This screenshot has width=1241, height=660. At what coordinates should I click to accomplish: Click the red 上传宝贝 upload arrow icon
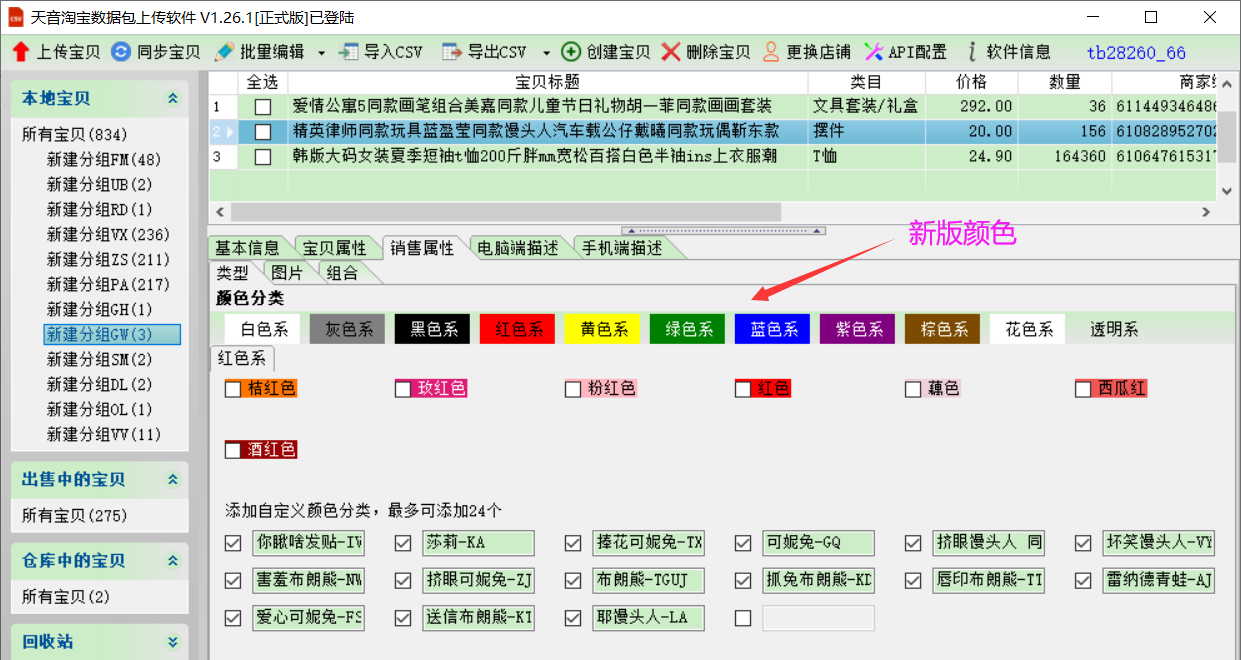[x=20, y=52]
